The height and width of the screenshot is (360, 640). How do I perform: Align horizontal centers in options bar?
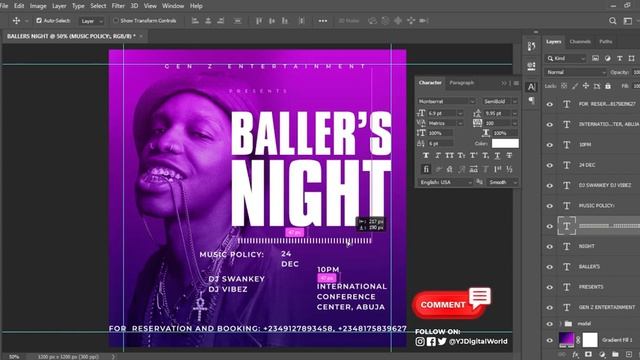click(x=208, y=20)
